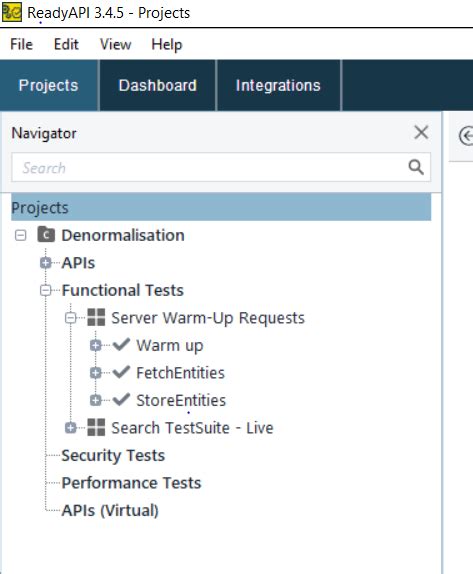The height and width of the screenshot is (574, 473).
Task: Switch to the Dashboard tab
Action: 157,85
